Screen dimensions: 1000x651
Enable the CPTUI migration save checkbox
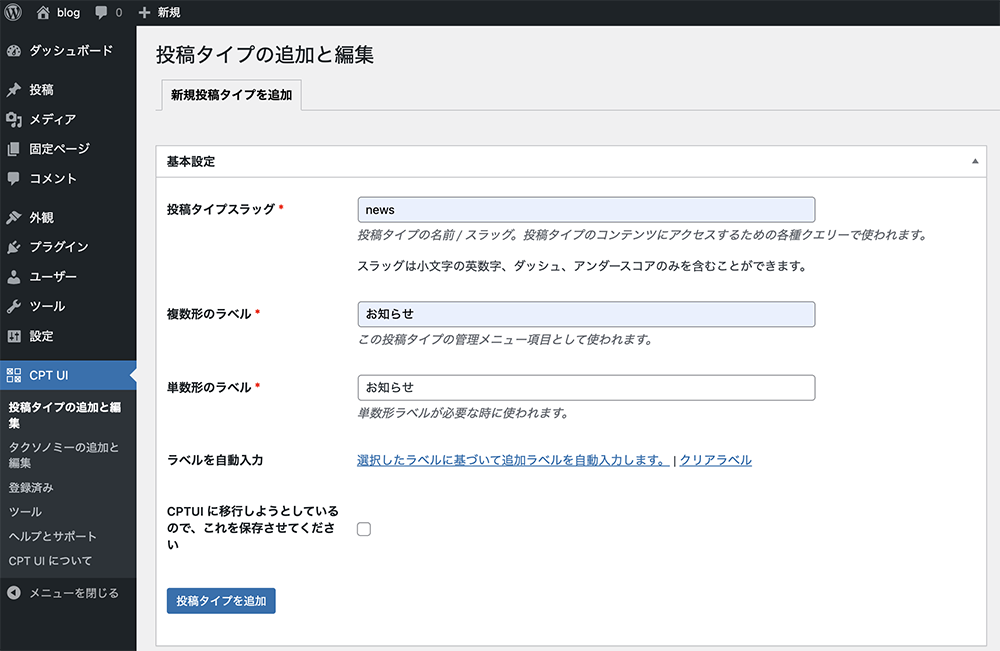point(363,528)
